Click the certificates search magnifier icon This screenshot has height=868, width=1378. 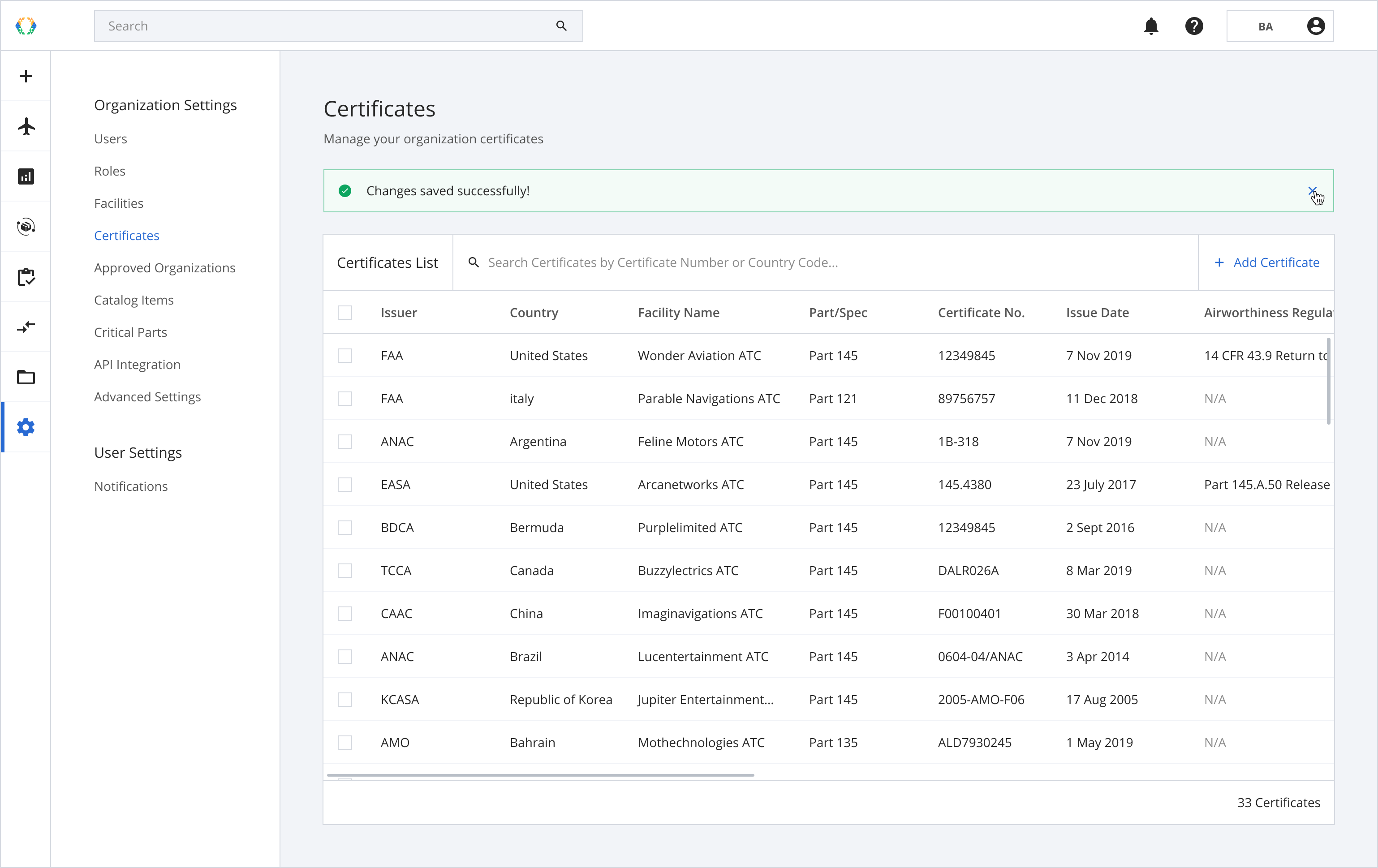(473, 262)
